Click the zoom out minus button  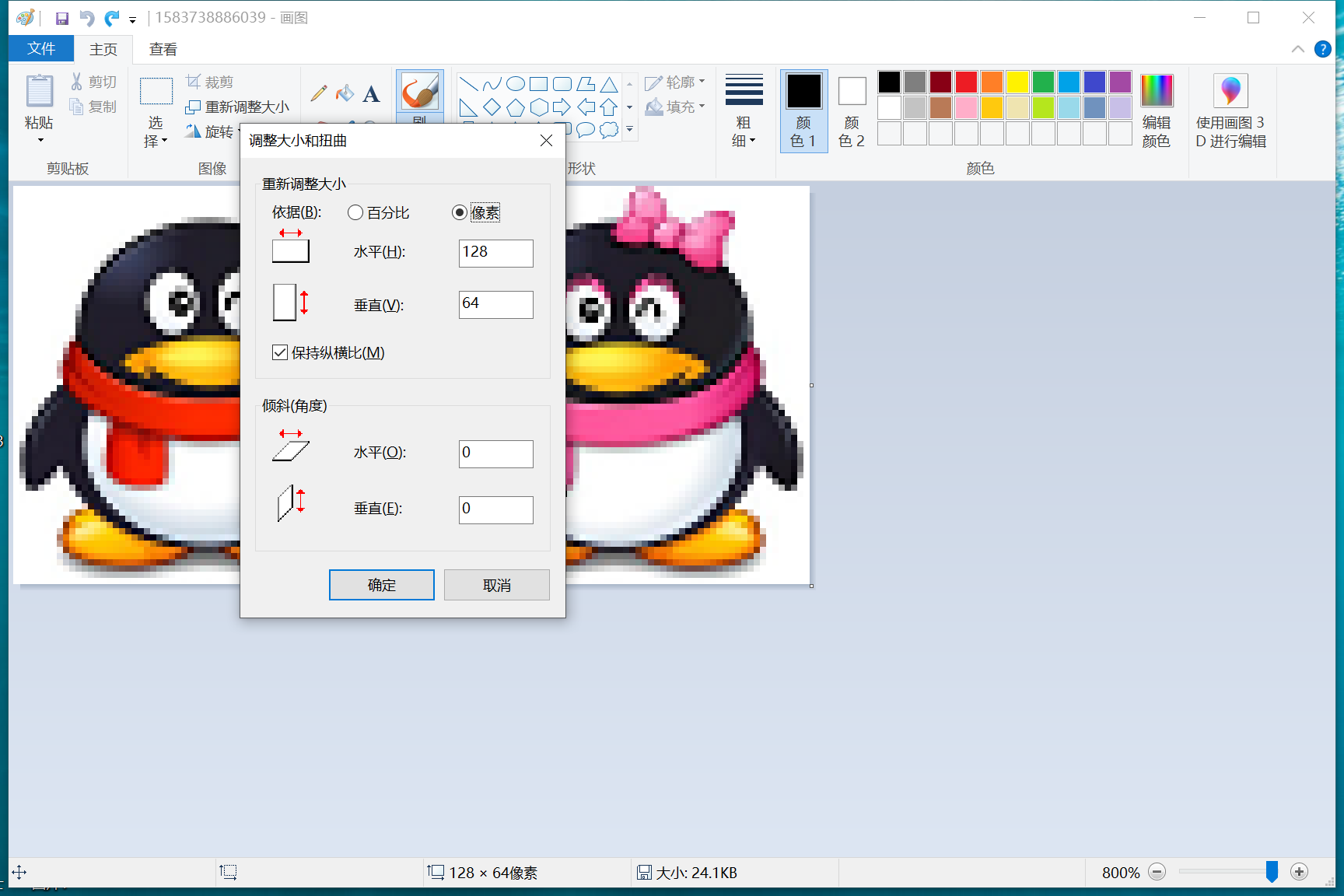(x=1157, y=872)
